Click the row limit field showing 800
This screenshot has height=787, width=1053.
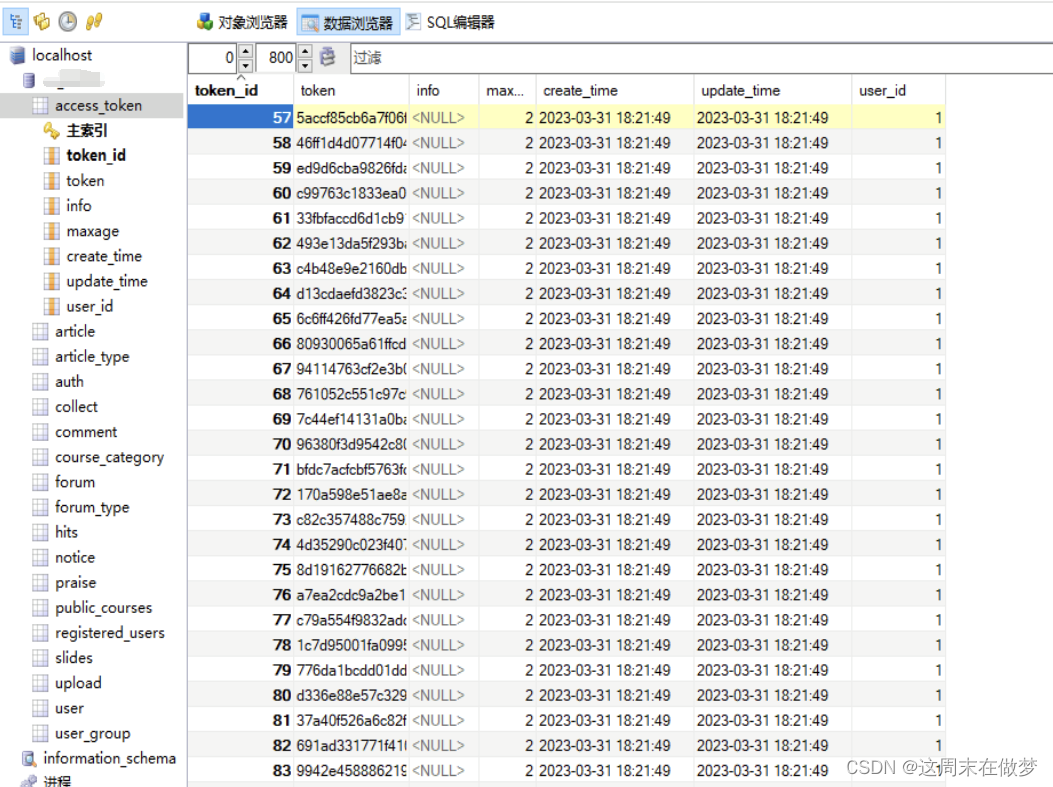tap(277, 58)
